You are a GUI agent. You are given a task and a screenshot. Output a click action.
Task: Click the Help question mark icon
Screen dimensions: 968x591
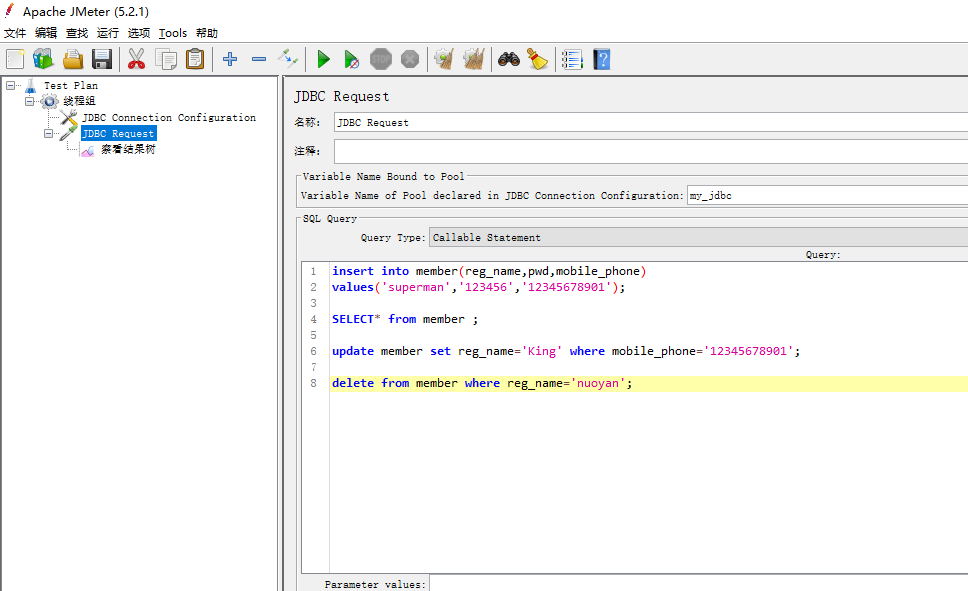pyautogui.click(x=601, y=59)
